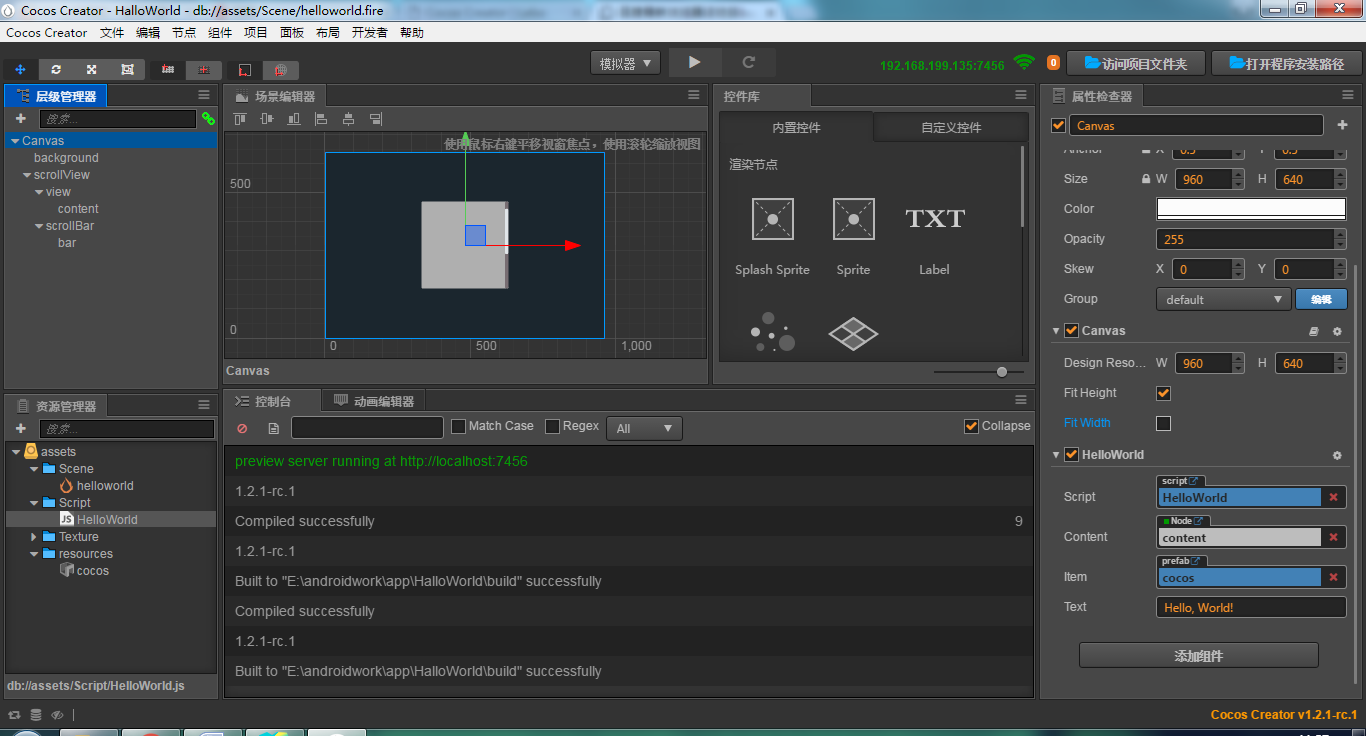The width and height of the screenshot is (1366, 736).
Task: Switch to the 动画编辑器 tab
Action: [x=375, y=401]
